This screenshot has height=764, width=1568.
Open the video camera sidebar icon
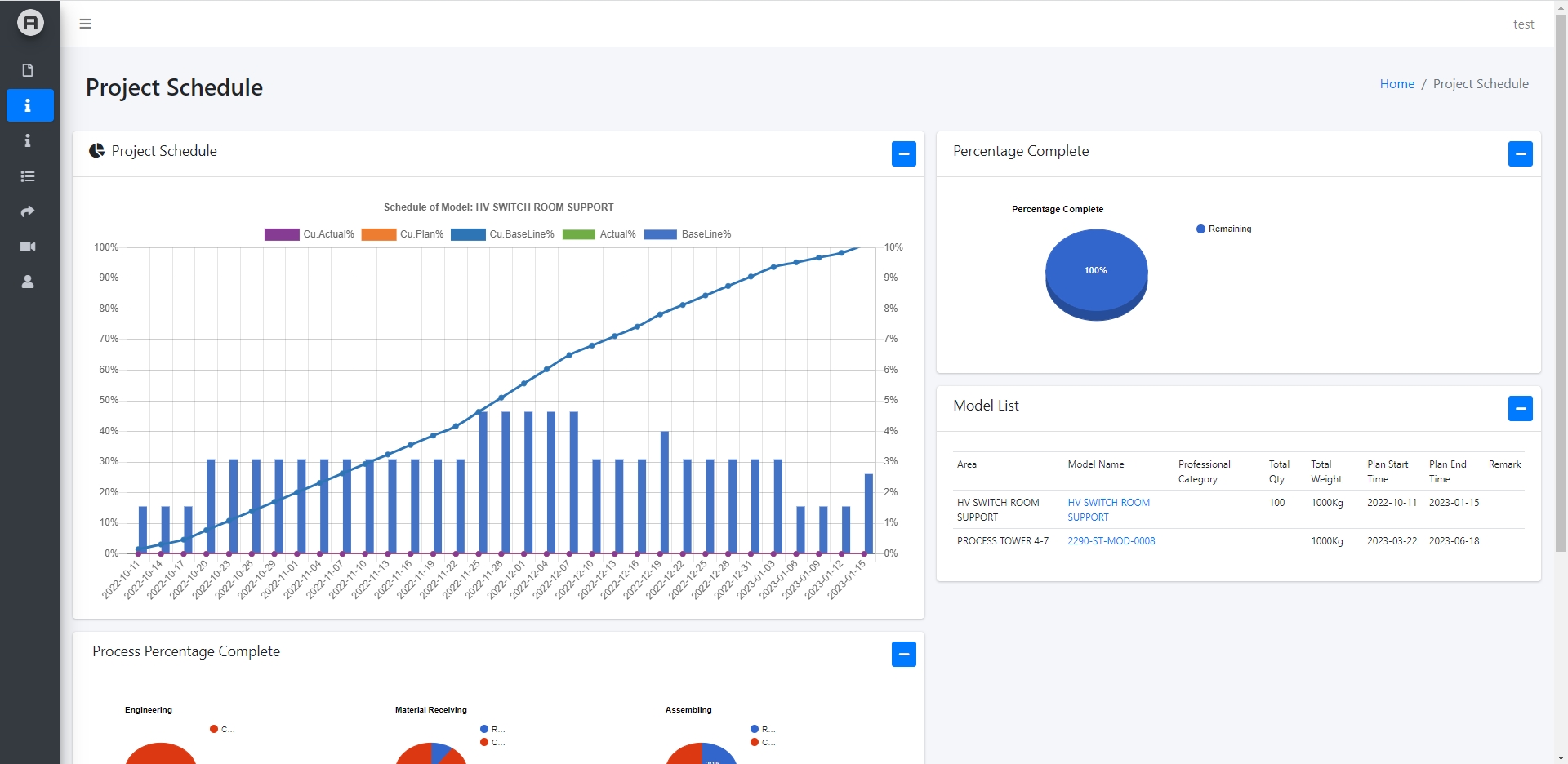click(28, 247)
